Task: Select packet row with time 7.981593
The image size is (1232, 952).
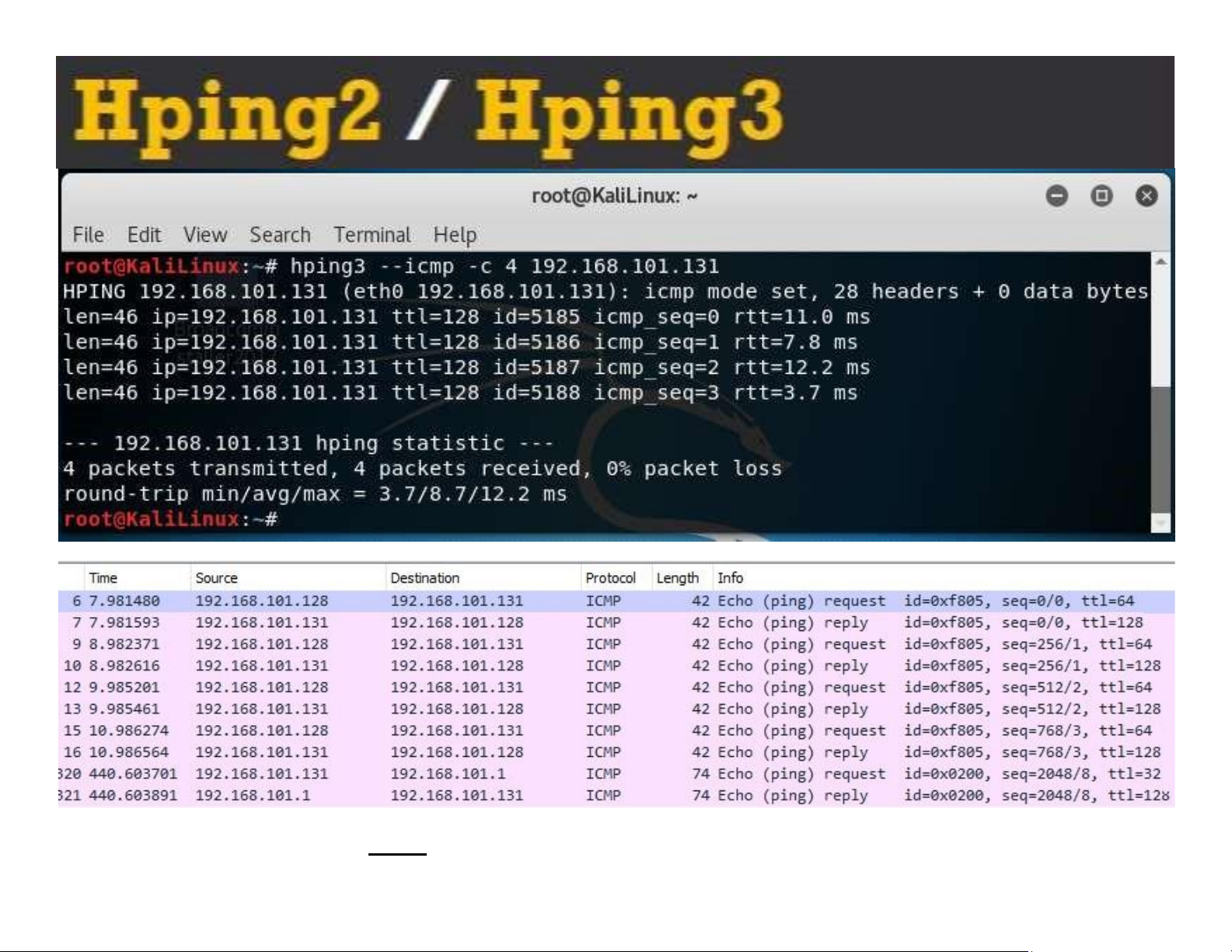Action: (x=616, y=622)
